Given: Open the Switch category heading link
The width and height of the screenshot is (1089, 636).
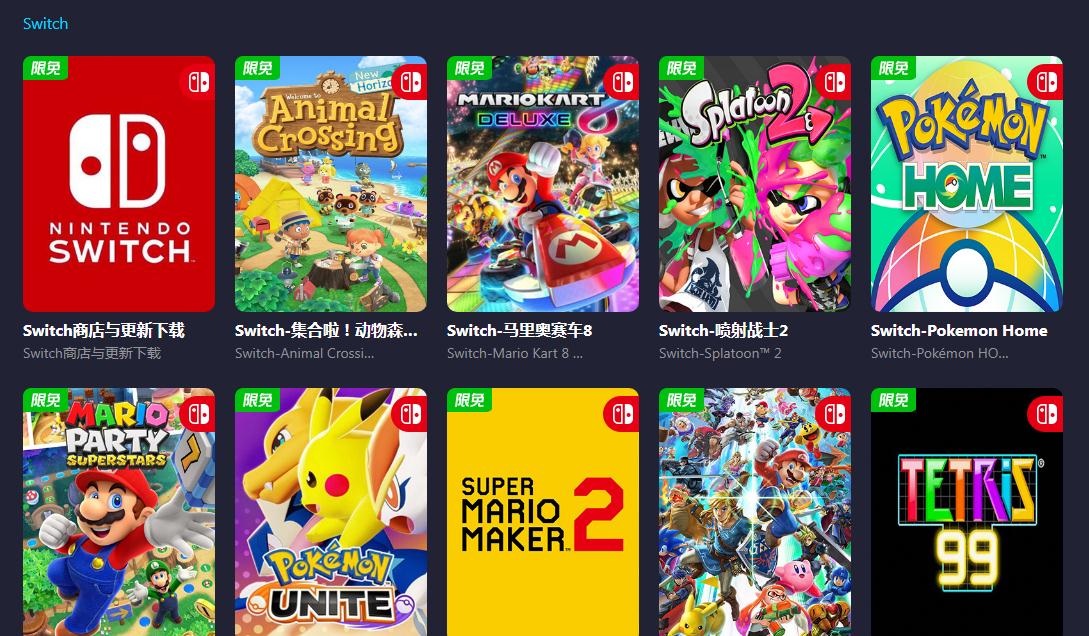Looking at the screenshot, I should [x=45, y=23].
